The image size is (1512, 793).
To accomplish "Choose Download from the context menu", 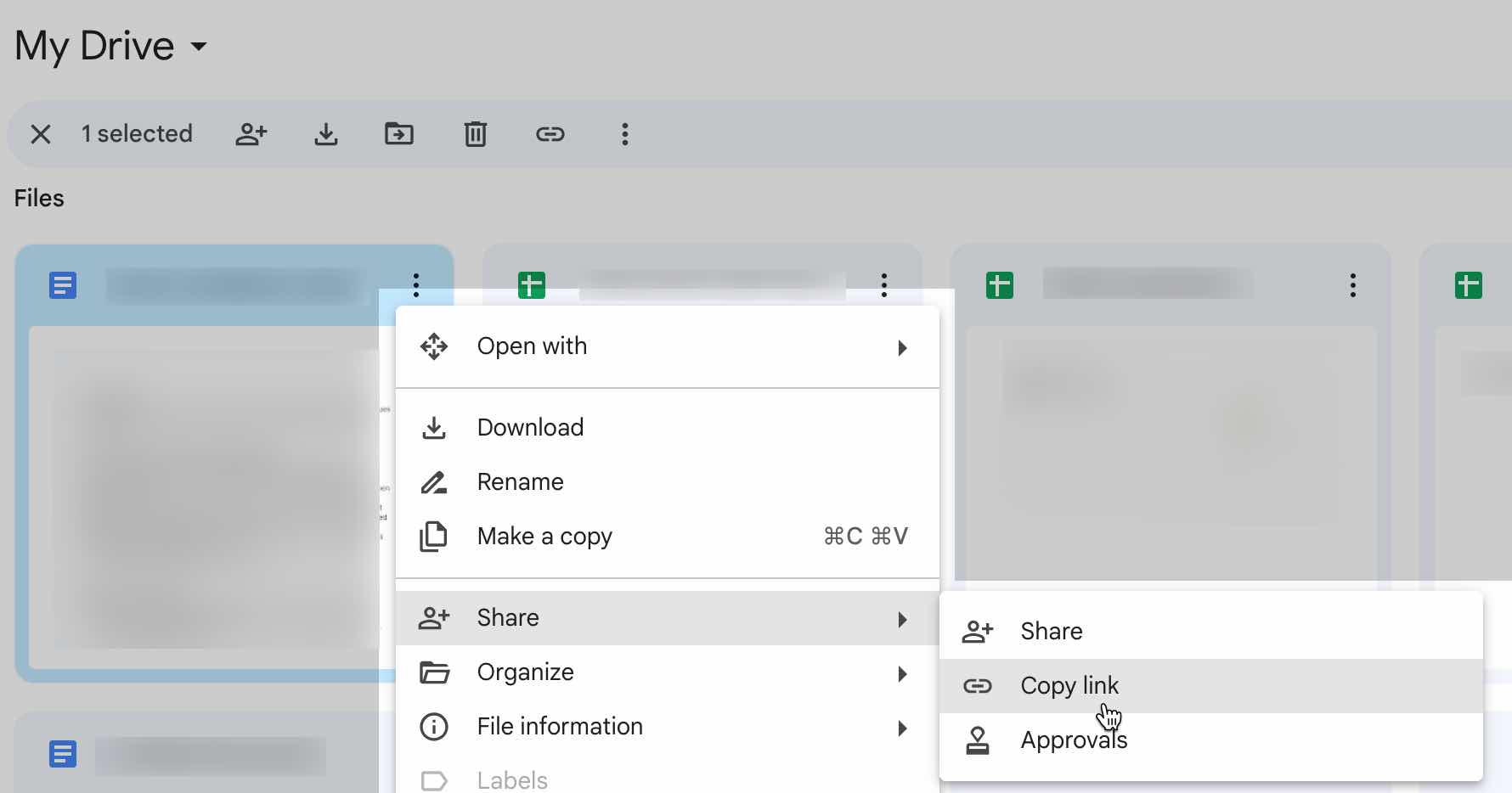I will tap(529, 427).
